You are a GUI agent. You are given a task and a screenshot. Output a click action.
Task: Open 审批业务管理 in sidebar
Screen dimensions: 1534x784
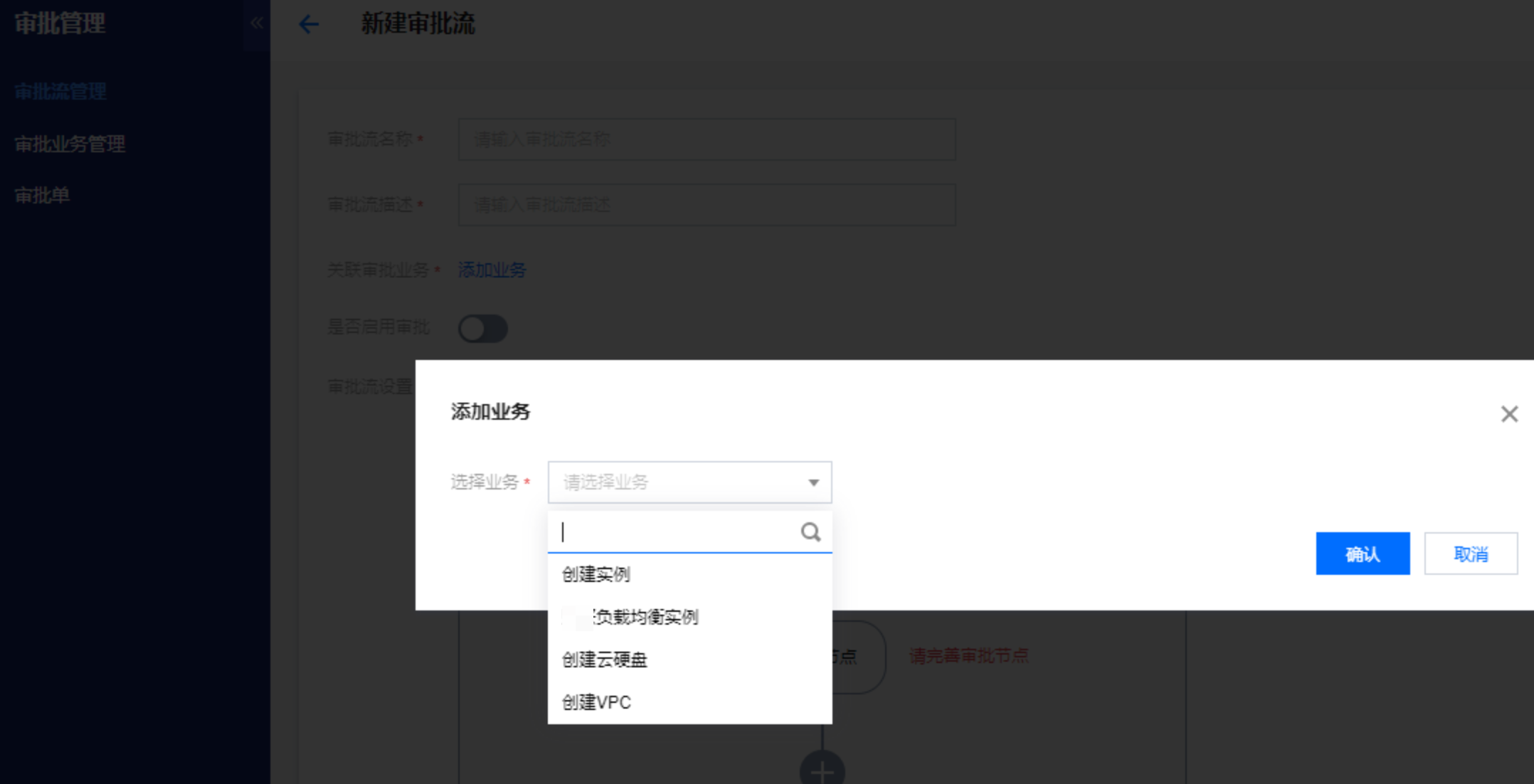pyautogui.click(x=70, y=144)
